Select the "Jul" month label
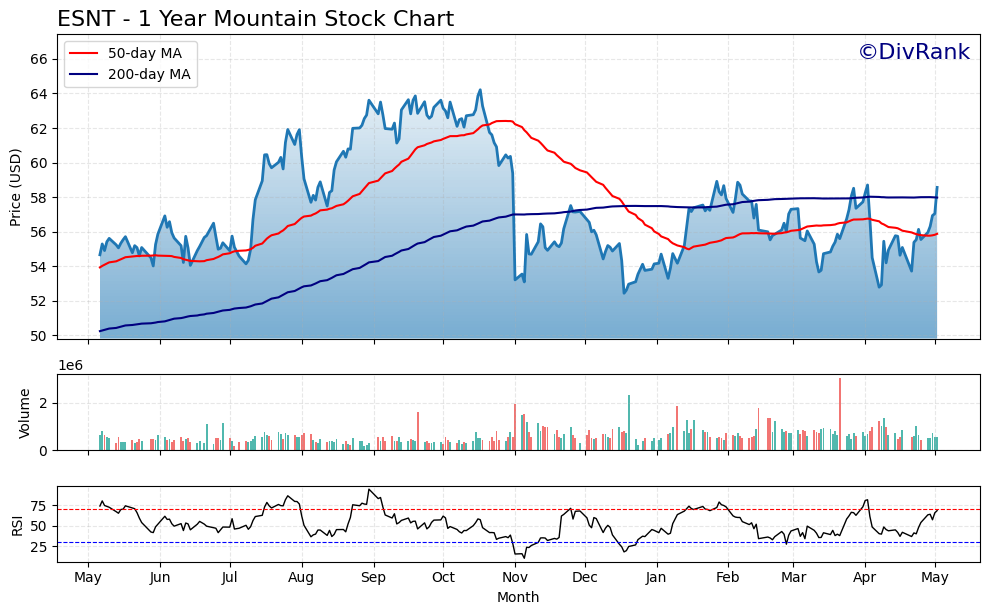The image size is (989, 615). click(230, 578)
